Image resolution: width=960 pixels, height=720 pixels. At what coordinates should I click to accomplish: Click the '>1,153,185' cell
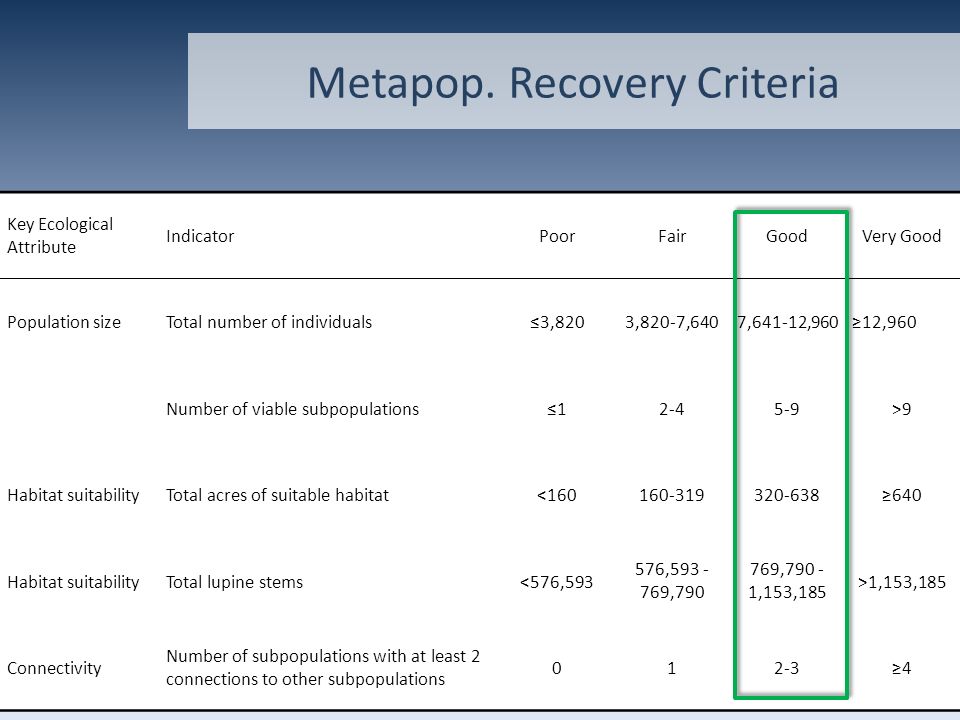point(901,582)
